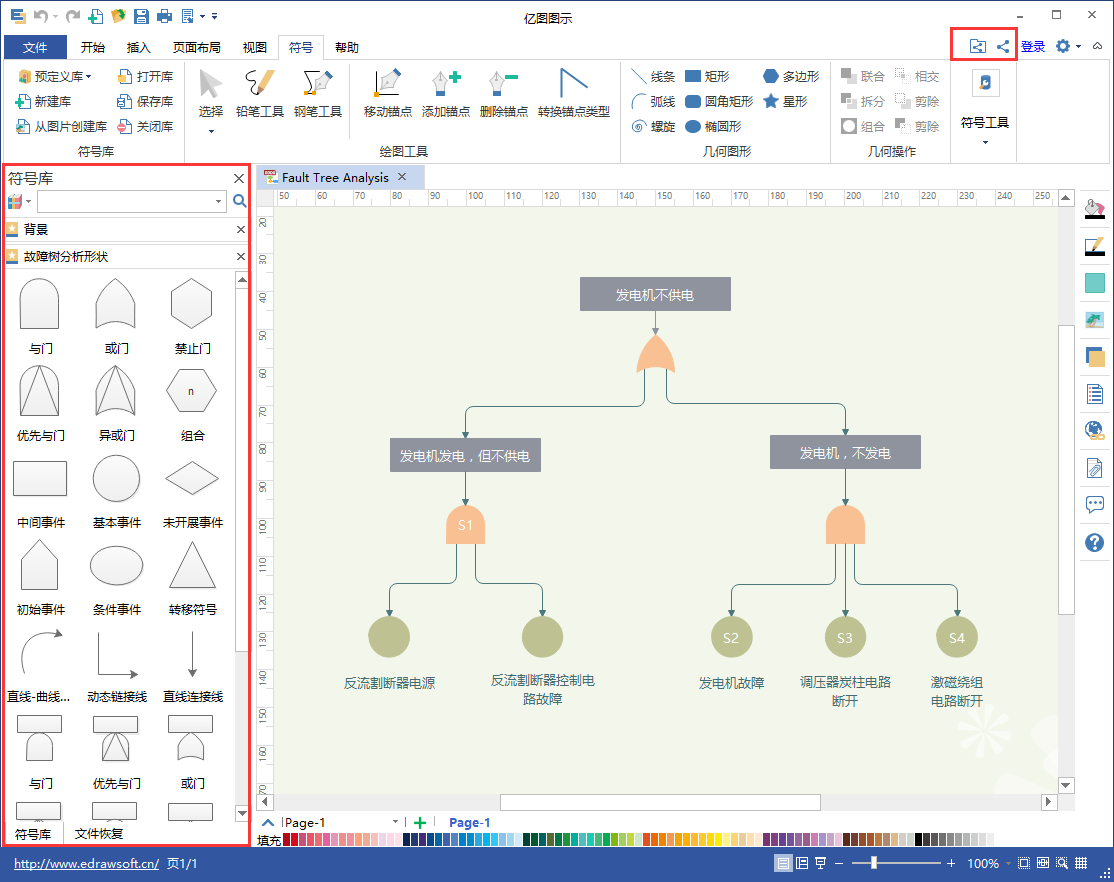Click 保存库 in the ribbon
Viewport: 1114px width, 882px height.
point(145,102)
